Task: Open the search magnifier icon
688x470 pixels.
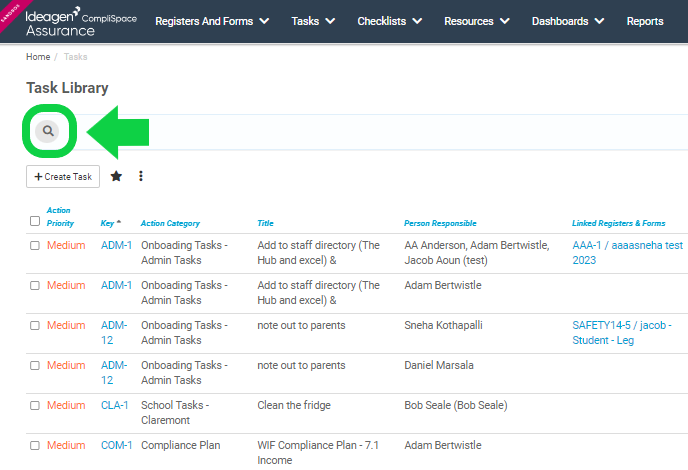Action: (48, 131)
